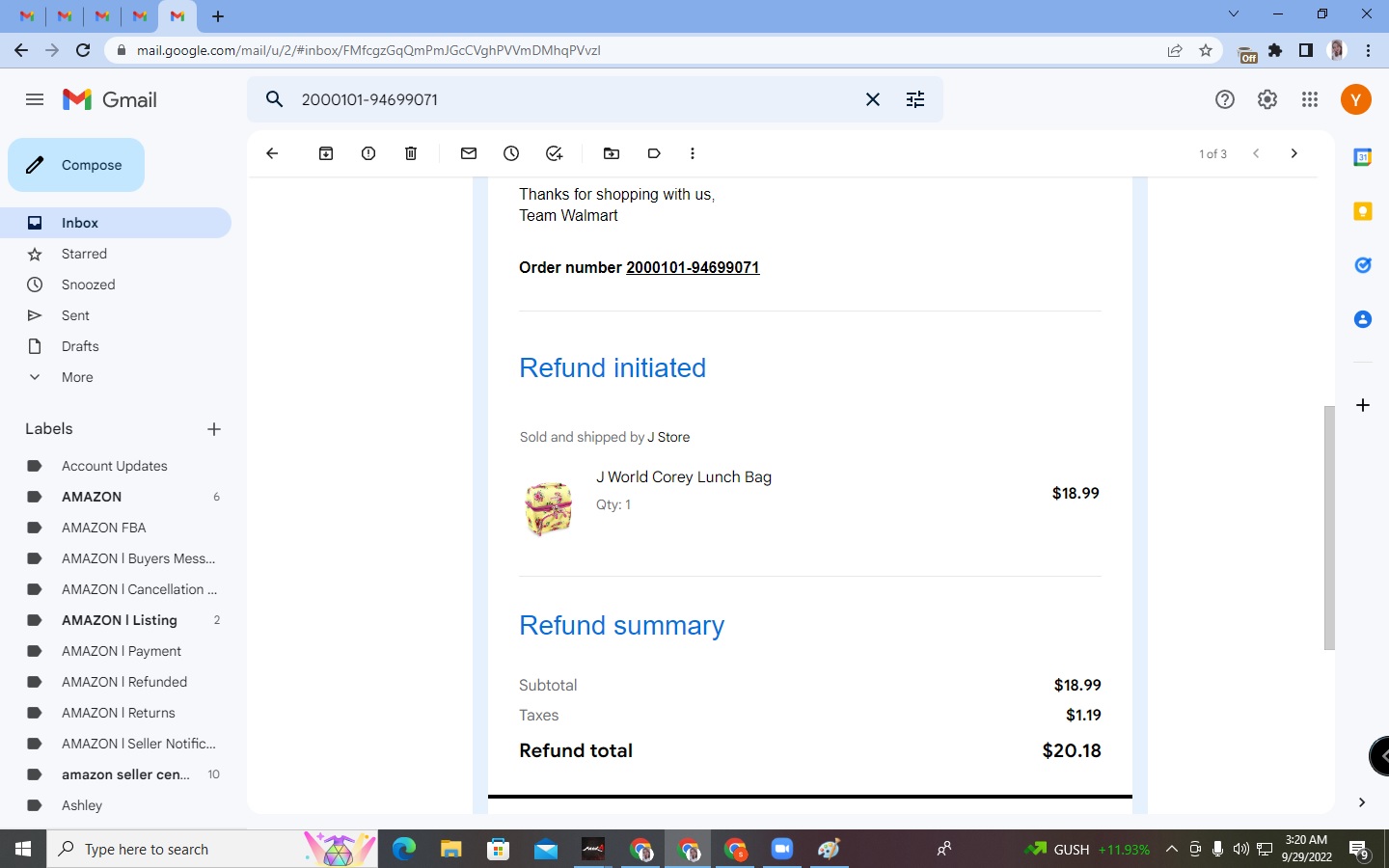1389x868 pixels.
Task: Open the Windows Start menu
Action: (x=23, y=849)
